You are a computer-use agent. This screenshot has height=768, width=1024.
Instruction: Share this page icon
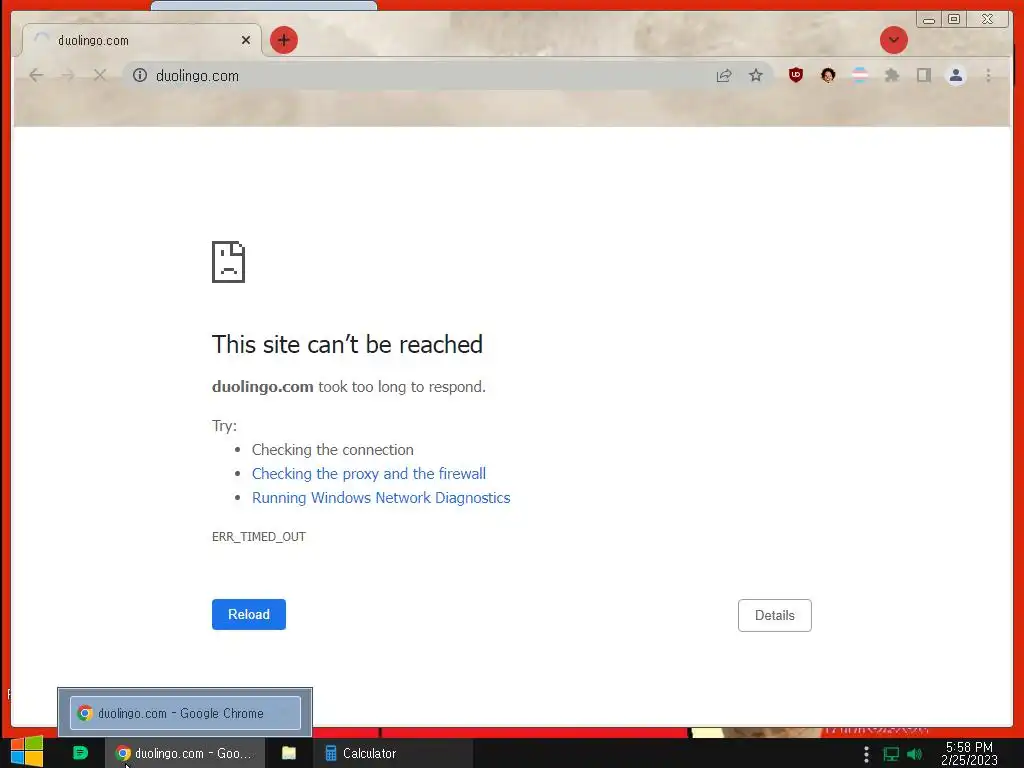coord(724,76)
